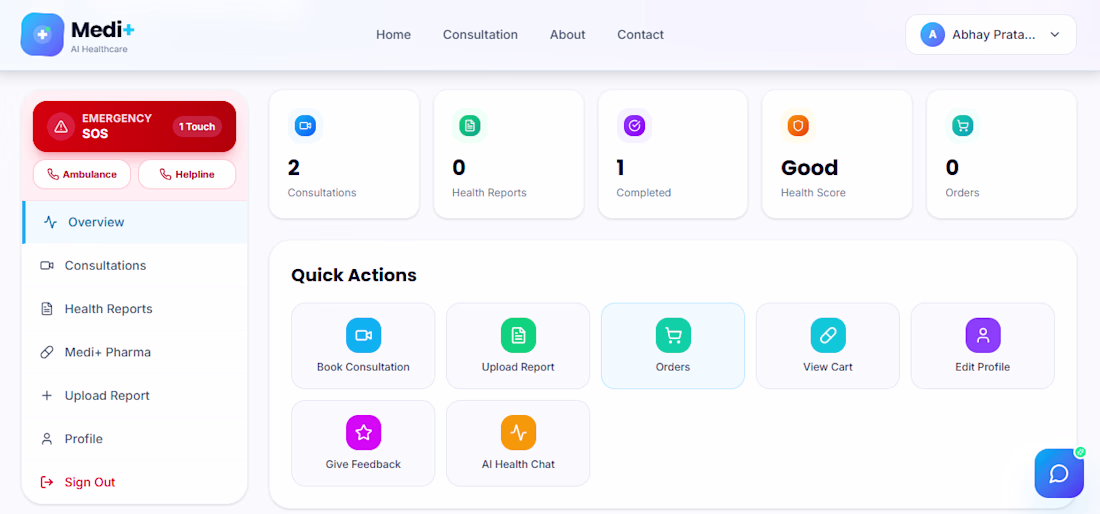The width and height of the screenshot is (1100, 514).
Task: Click the 1 Touch badge
Action: point(197,127)
